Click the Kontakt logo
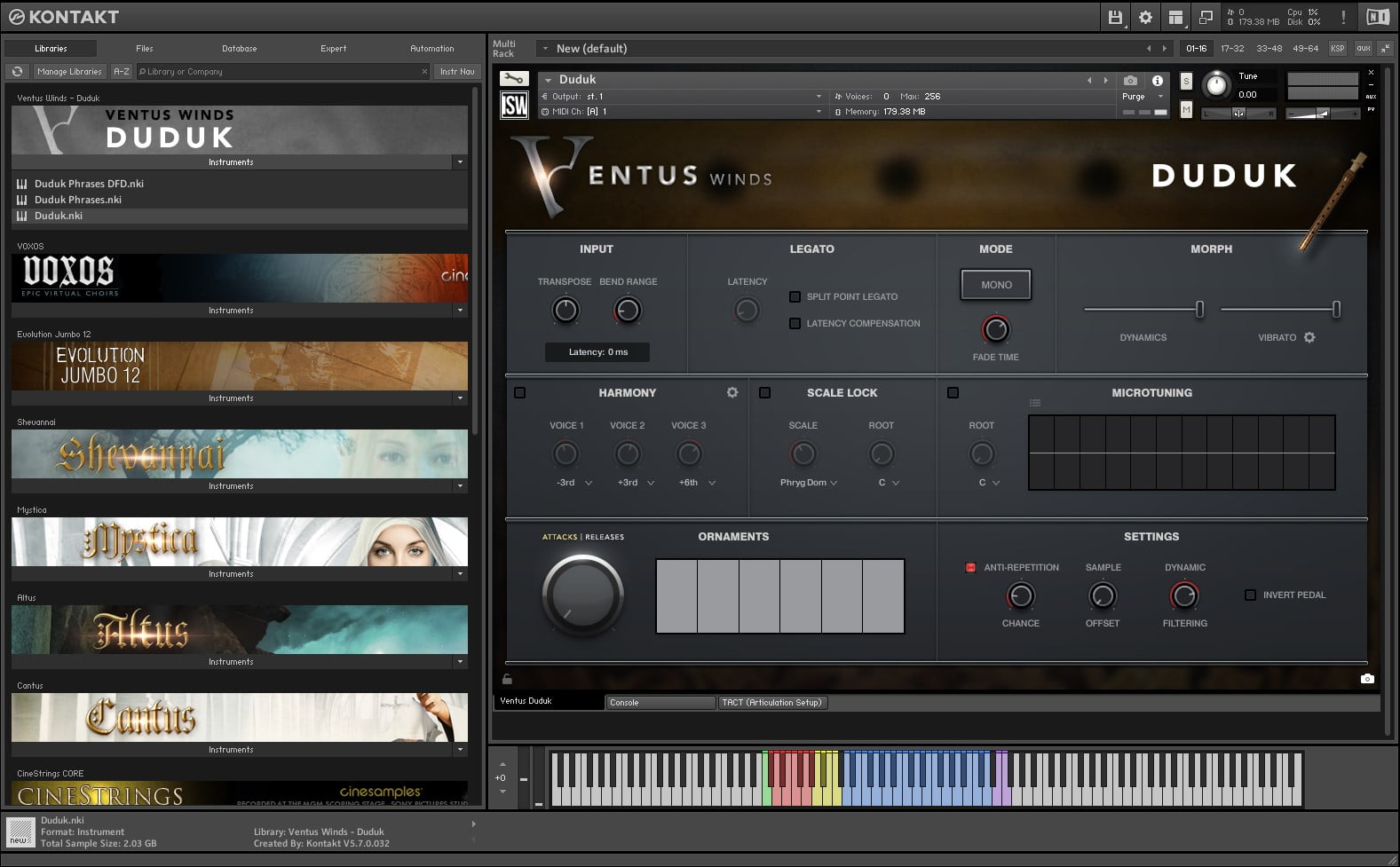1400x867 pixels. click(x=64, y=17)
